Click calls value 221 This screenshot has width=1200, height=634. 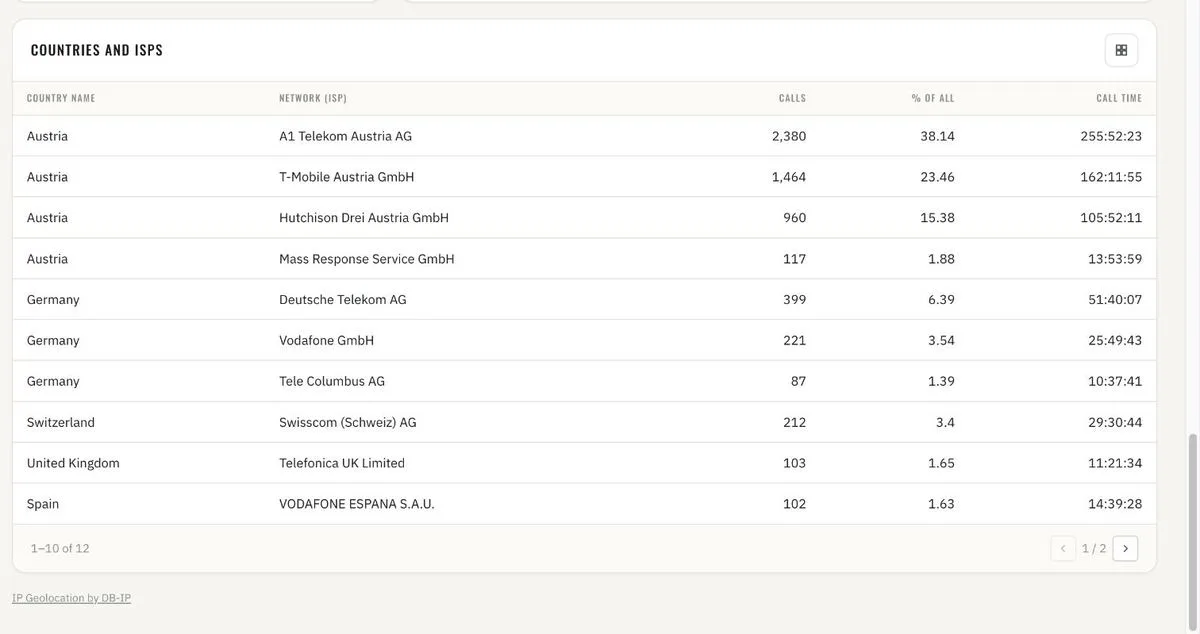pyautogui.click(x=795, y=341)
